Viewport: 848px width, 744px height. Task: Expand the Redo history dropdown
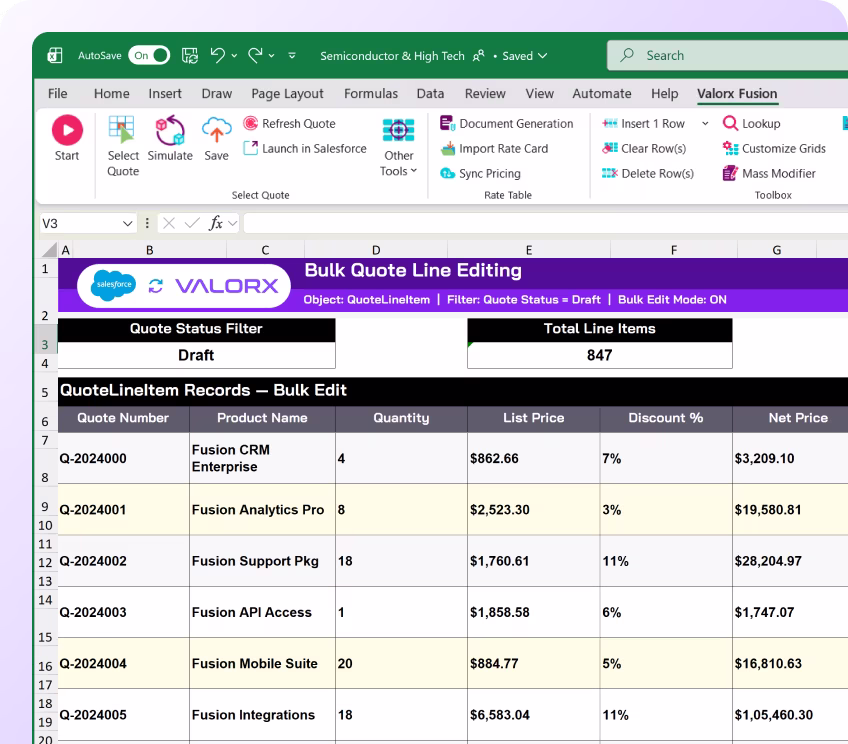point(271,56)
